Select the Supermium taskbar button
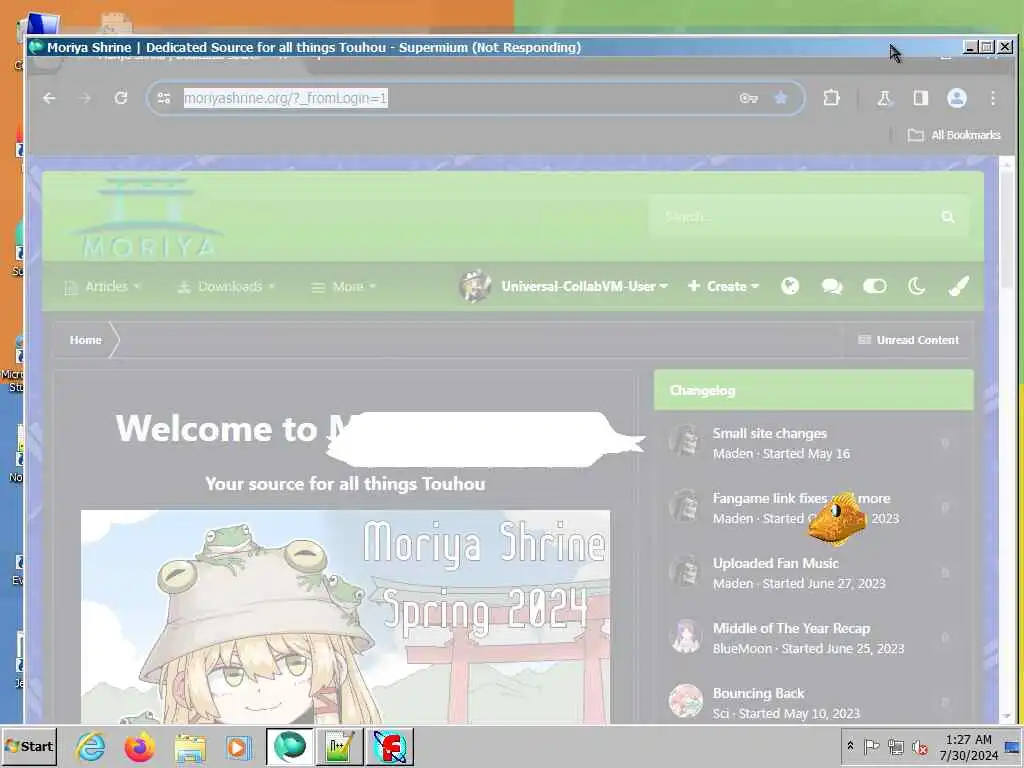Screen dimensions: 1024x768 click(289, 746)
